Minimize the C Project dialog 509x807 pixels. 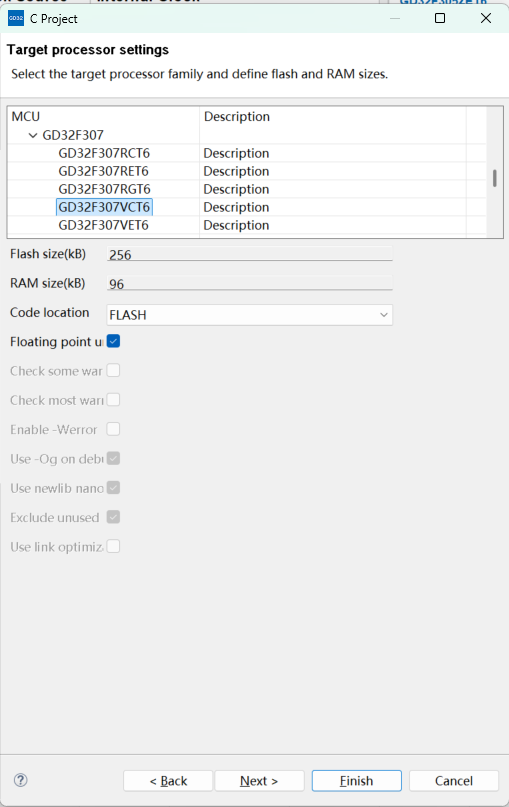(x=395, y=18)
